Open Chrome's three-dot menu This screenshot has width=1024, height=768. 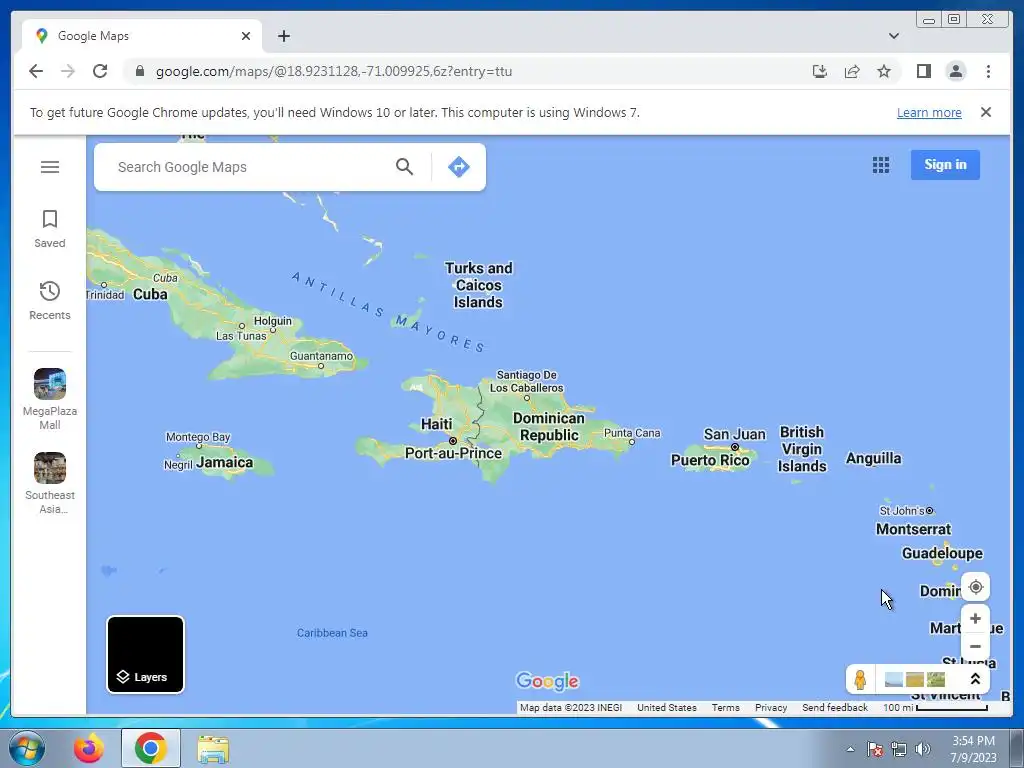click(x=988, y=71)
